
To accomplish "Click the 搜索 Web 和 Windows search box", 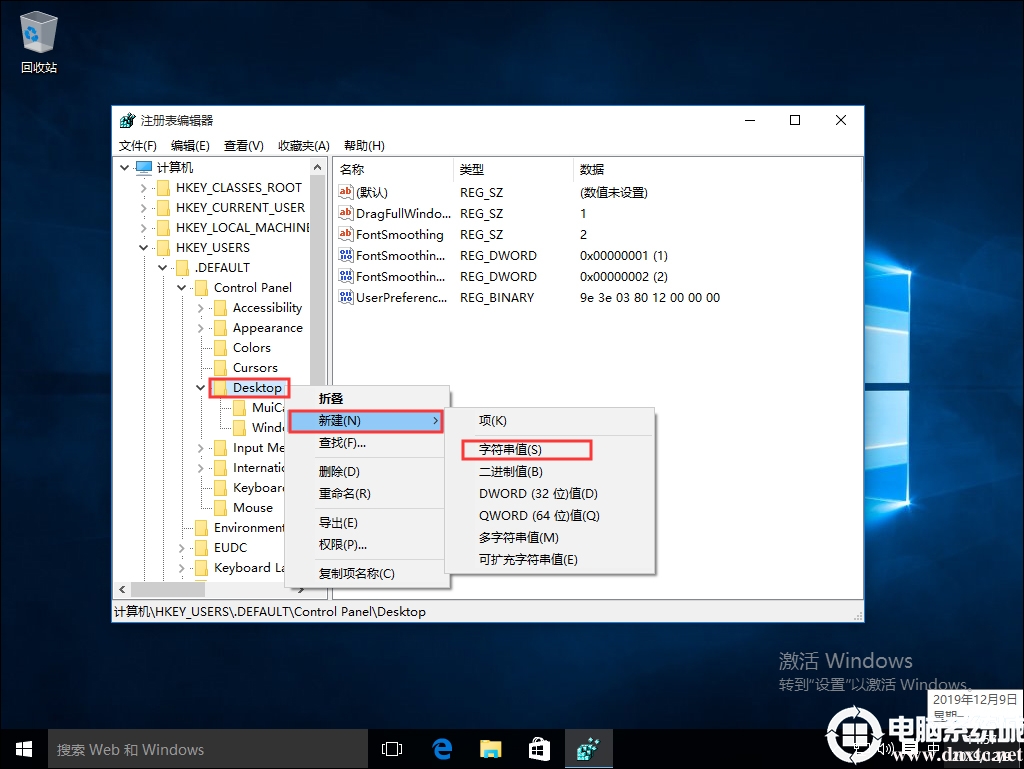I will tap(208, 749).
